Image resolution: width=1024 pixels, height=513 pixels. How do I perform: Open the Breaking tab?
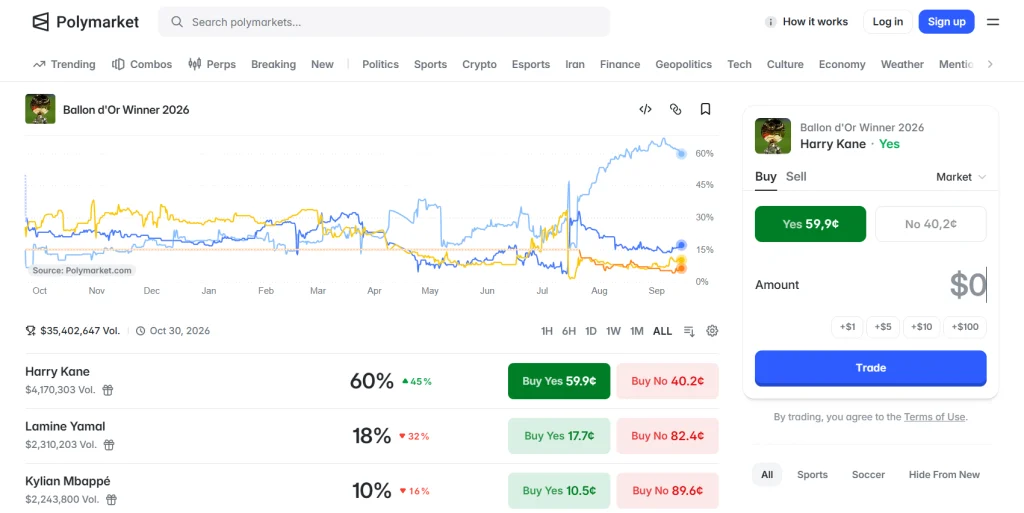click(273, 64)
